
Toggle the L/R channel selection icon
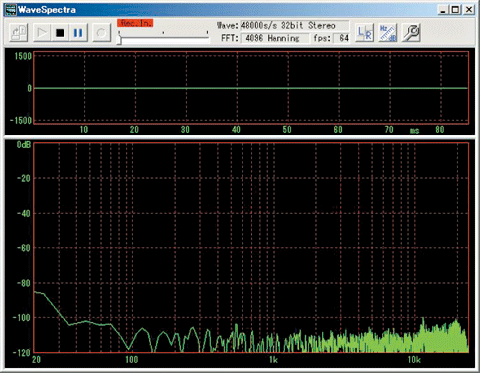pos(364,33)
